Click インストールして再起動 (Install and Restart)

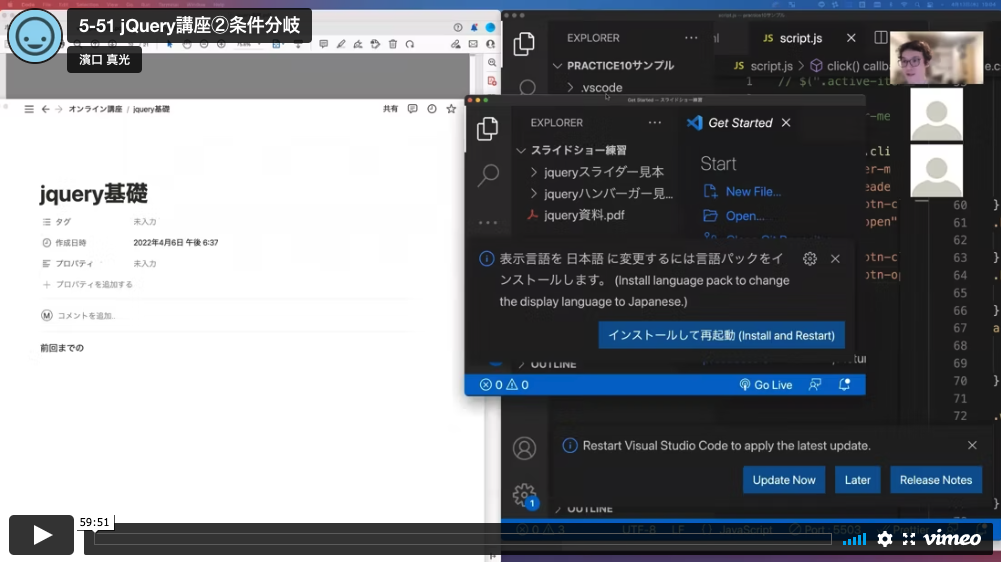coord(721,335)
